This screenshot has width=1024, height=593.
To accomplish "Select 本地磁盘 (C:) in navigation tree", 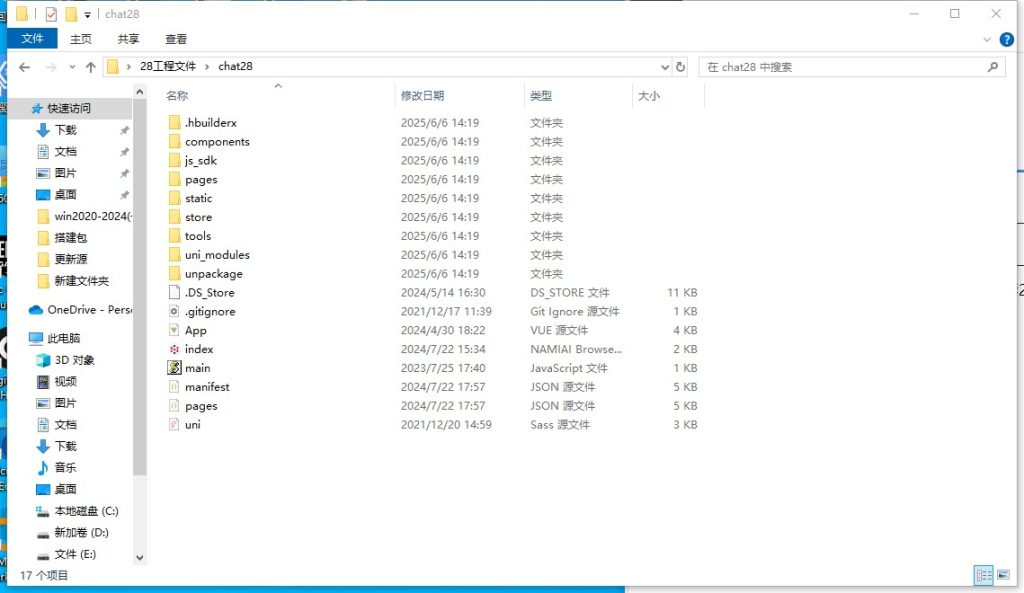I will tap(86, 511).
